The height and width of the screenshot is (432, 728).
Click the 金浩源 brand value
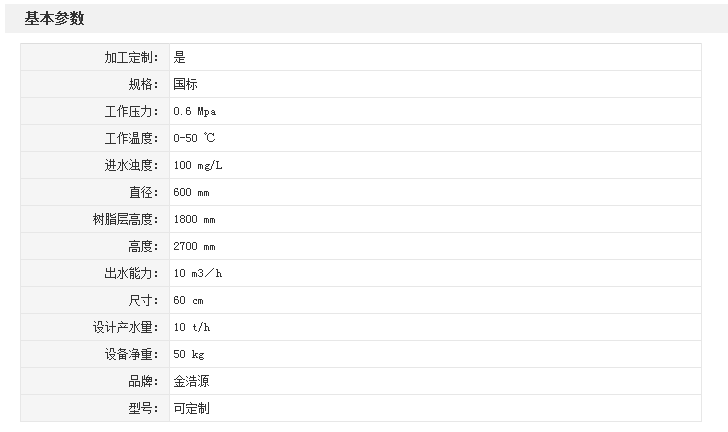(191, 381)
